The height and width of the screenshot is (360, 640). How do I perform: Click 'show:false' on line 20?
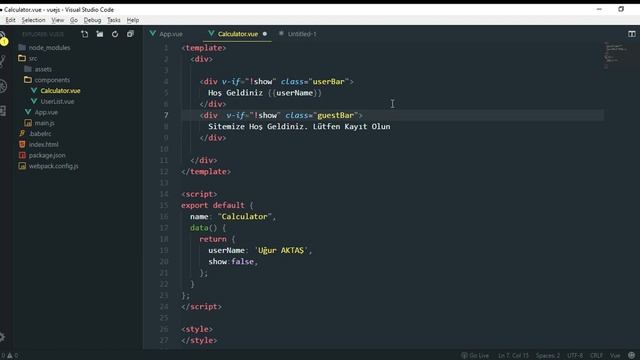tap(231, 262)
